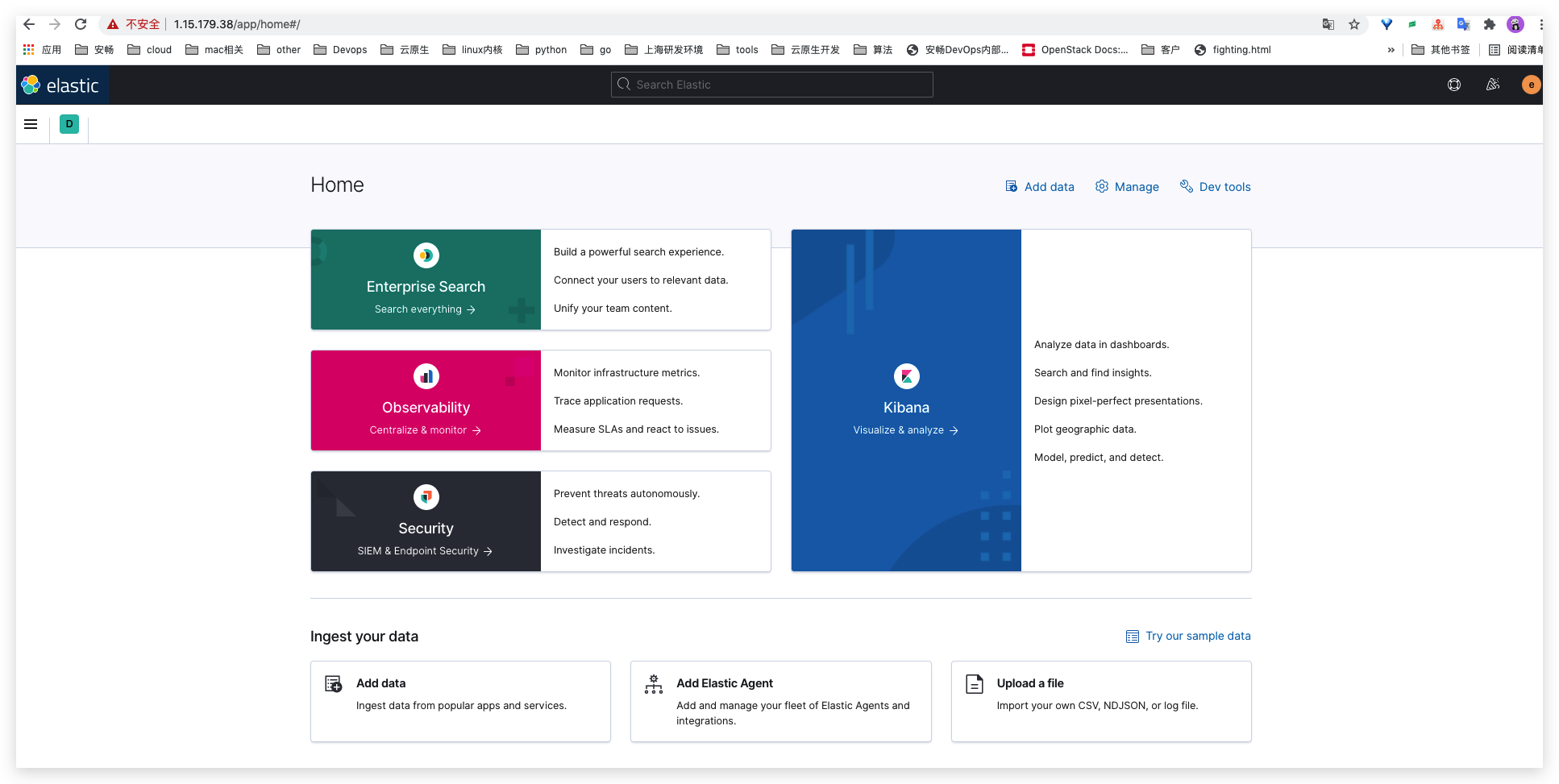Open the help menu icon
Image resolution: width=1559 pixels, height=784 pixels.
pyautogui.click(x=1454, y=85)
